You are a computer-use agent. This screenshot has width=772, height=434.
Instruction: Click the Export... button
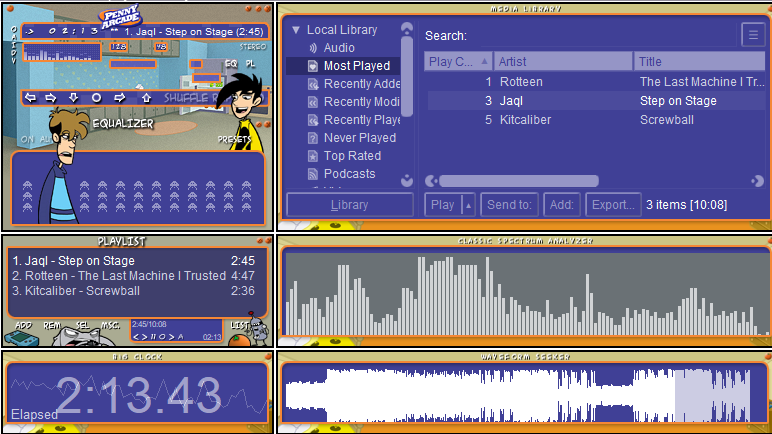[x=613, y=205]
